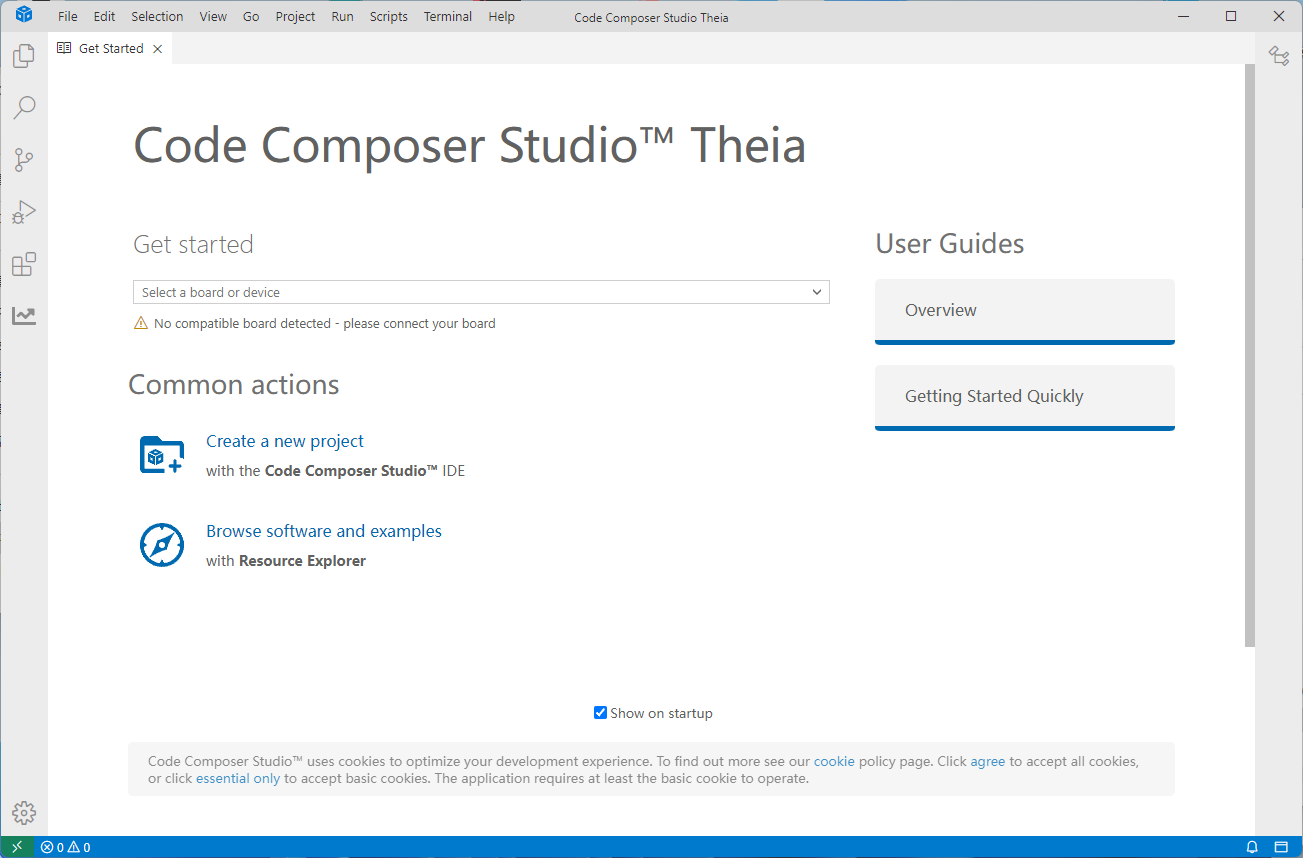Expand the Select a board or device dropdown
Screen dimensions: 1303x858
click(481, 292)
